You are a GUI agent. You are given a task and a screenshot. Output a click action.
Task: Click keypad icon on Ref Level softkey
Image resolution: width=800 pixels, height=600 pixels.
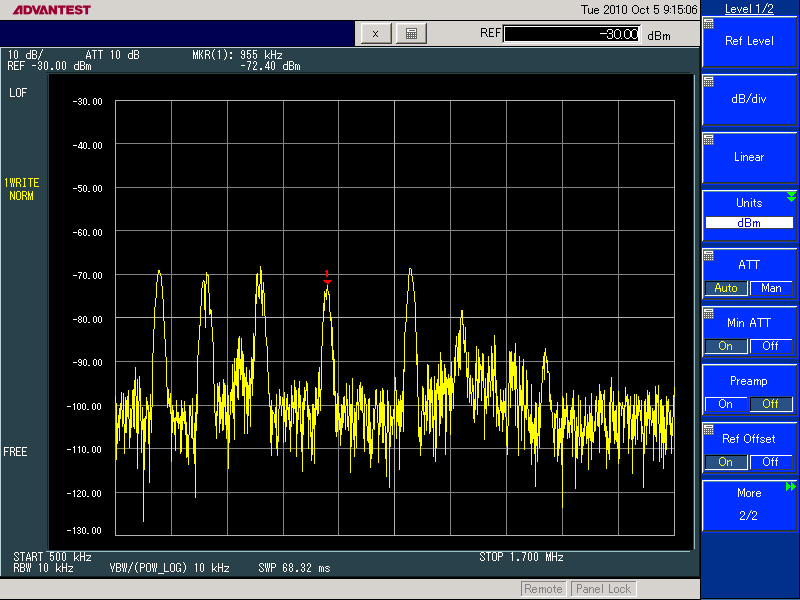[709, 22]
